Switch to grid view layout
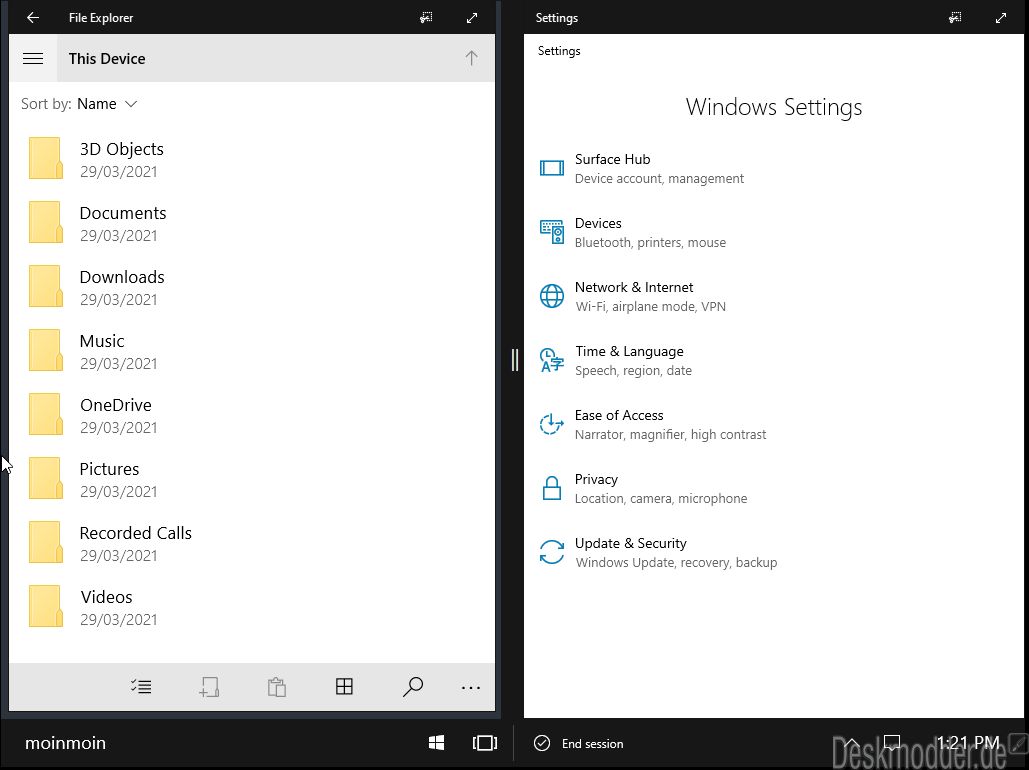The image size is (1029, 770). pyautogui.click(x=344, y=687)
